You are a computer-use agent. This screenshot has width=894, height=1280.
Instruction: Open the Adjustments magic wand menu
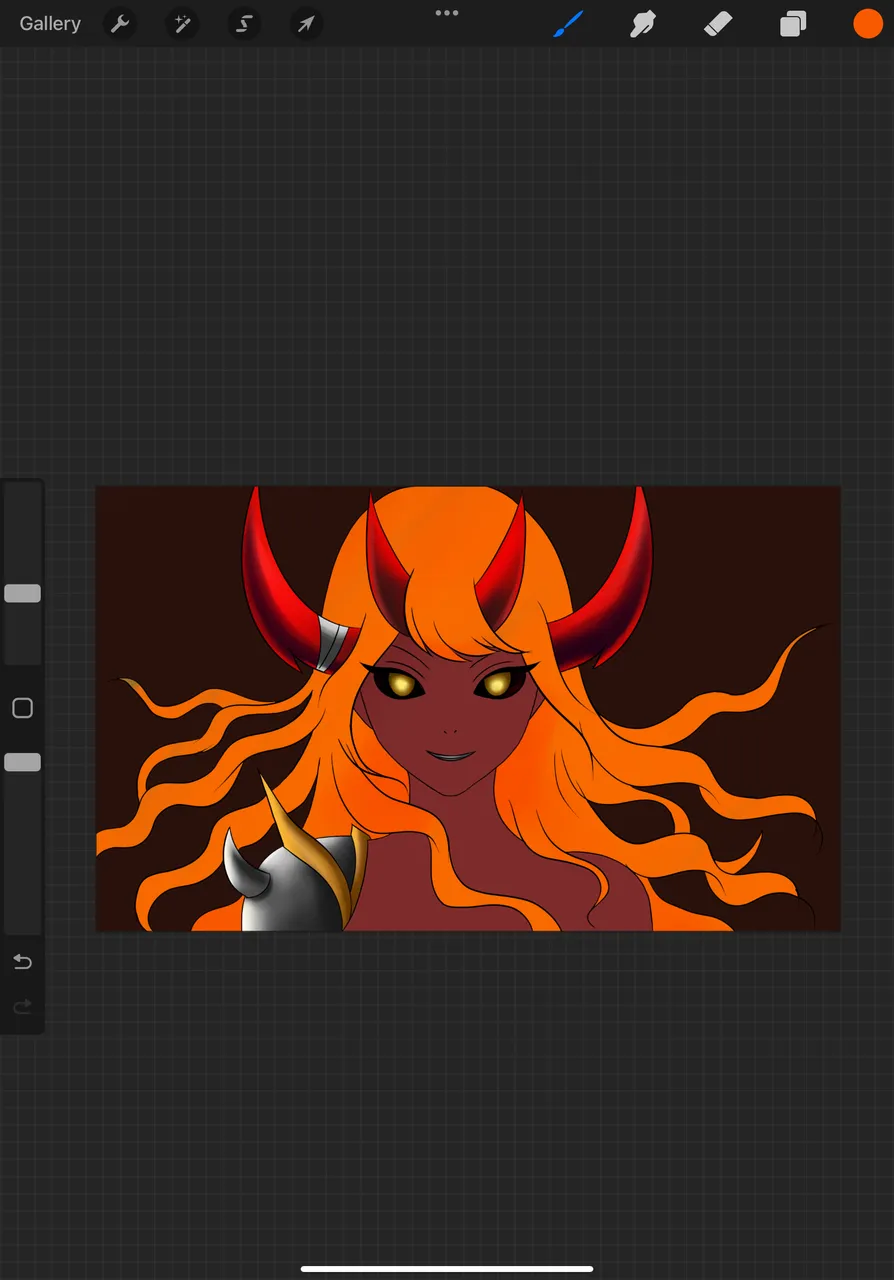pos(182,24)
